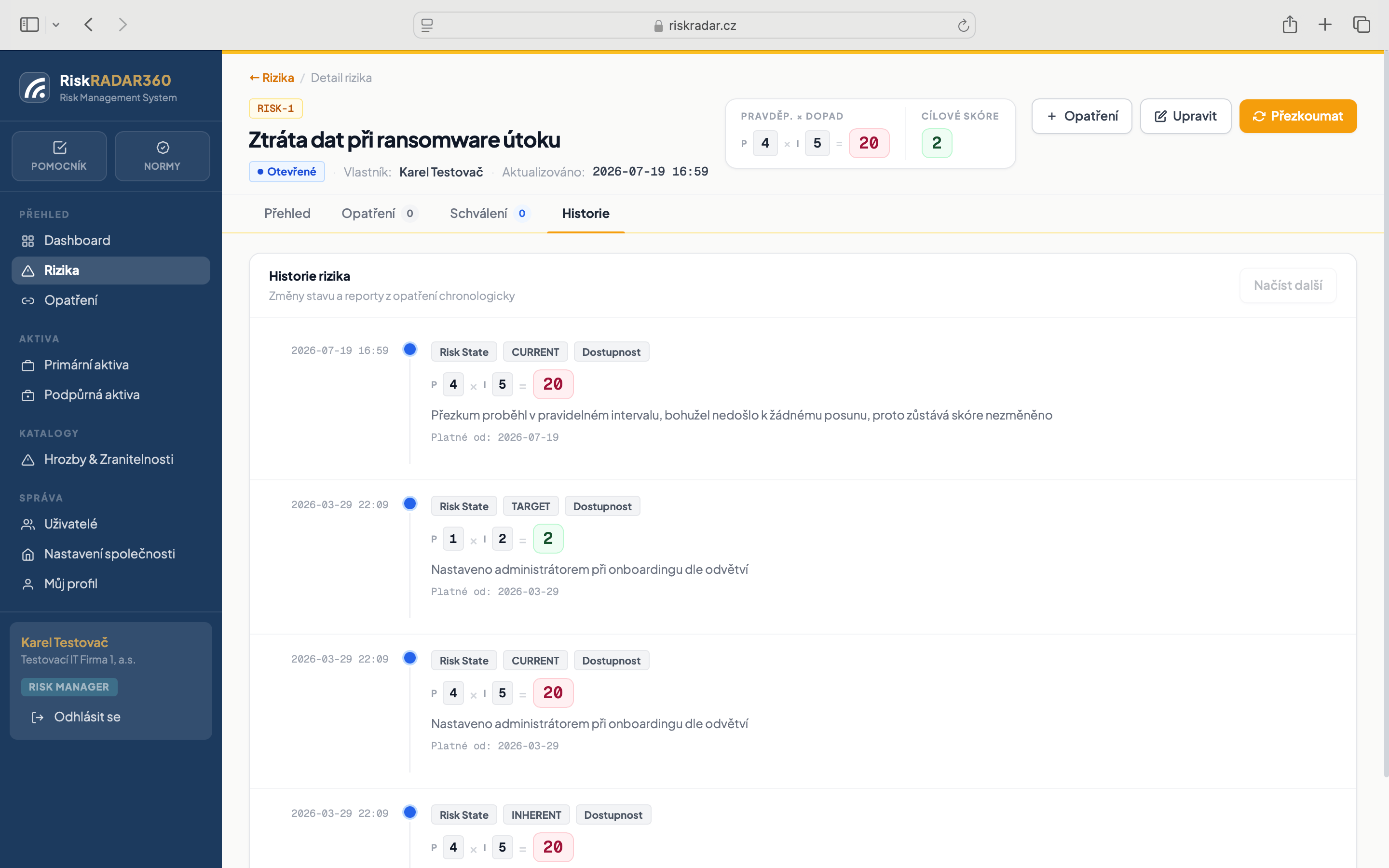This screenshot has width=1389, height=868.
Task: Add a measure with the Opatření button
Action: [1082, 116]
